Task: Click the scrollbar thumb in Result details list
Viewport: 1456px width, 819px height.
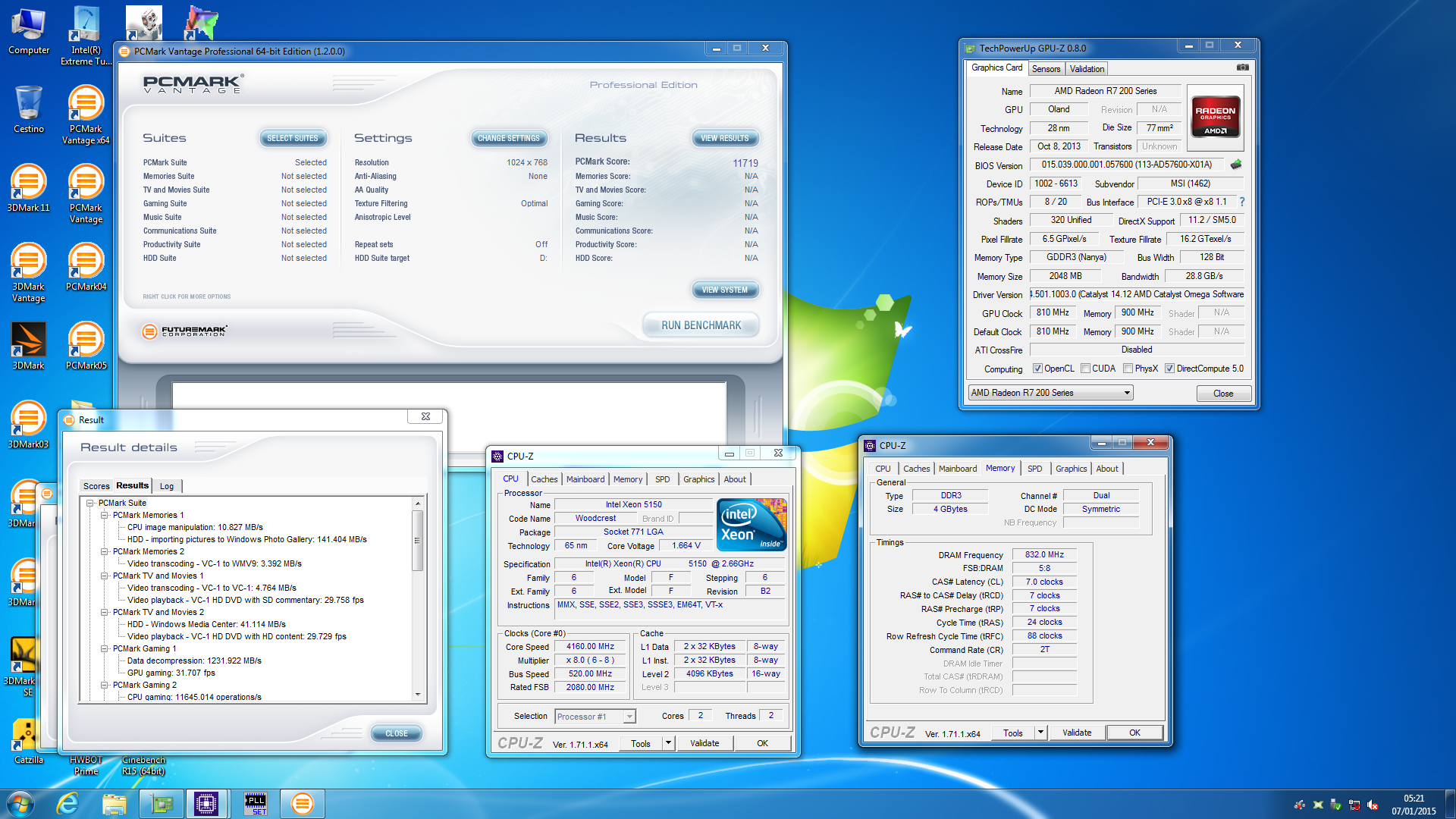Action: pyautogui.click(x=417, y=540)
